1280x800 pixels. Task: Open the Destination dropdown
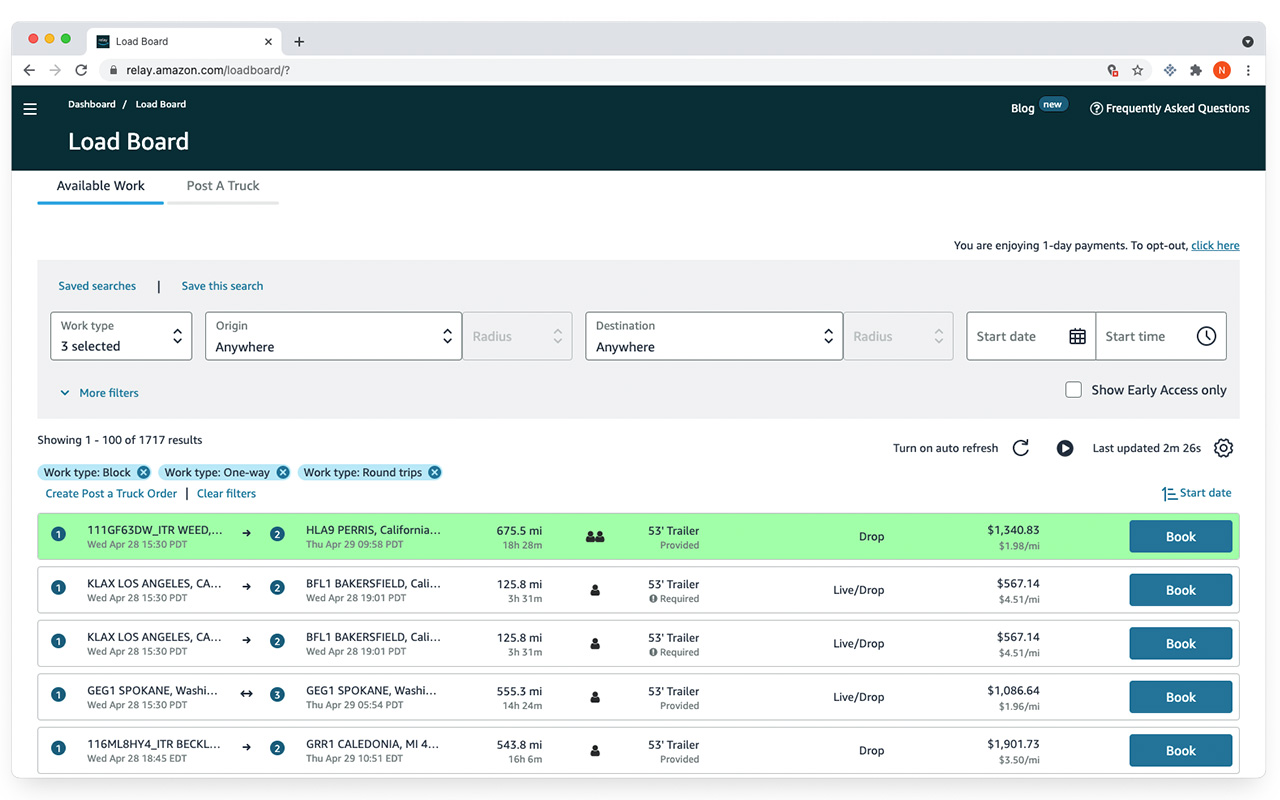714,336
